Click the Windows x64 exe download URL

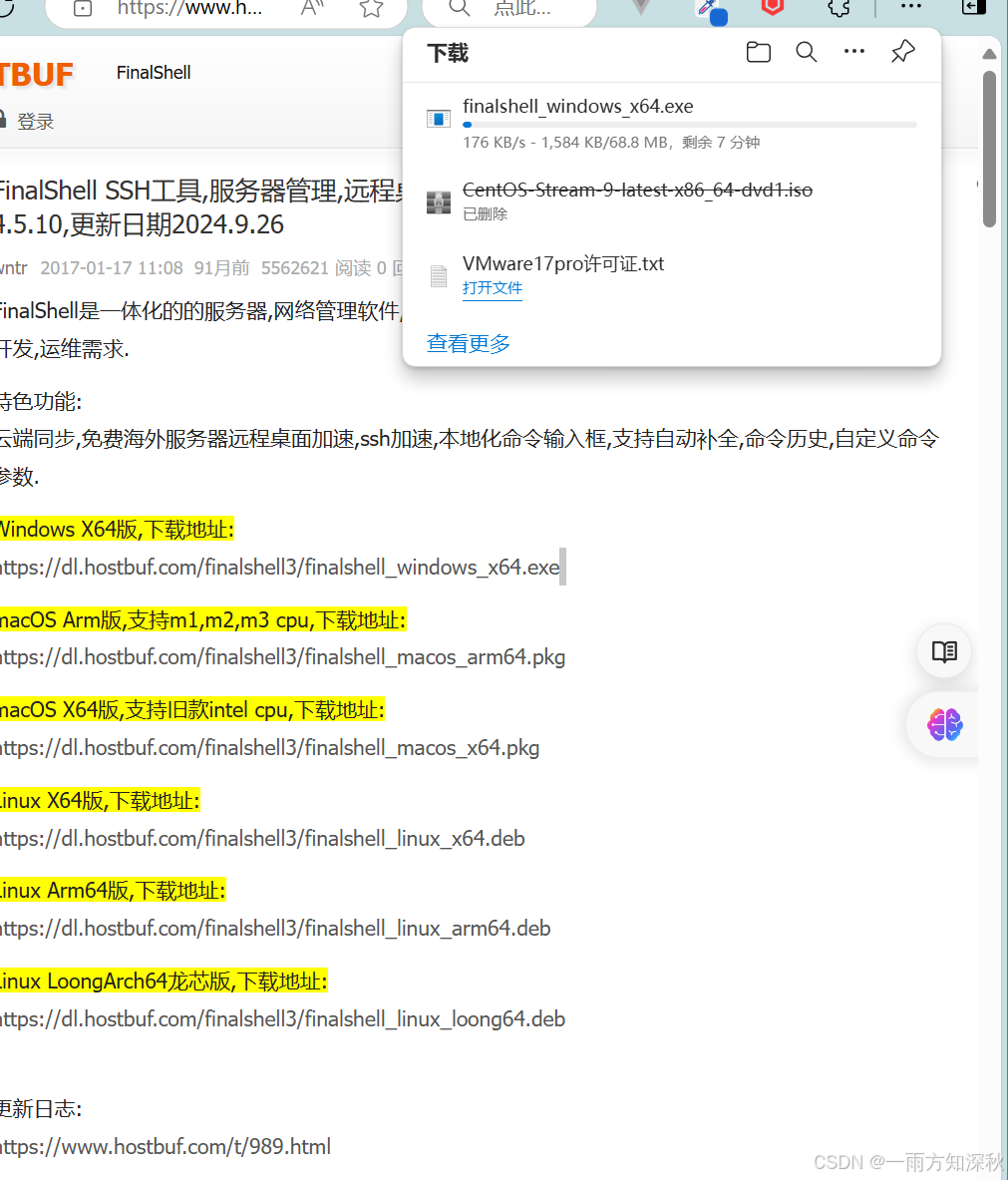[x=280, y=568]
